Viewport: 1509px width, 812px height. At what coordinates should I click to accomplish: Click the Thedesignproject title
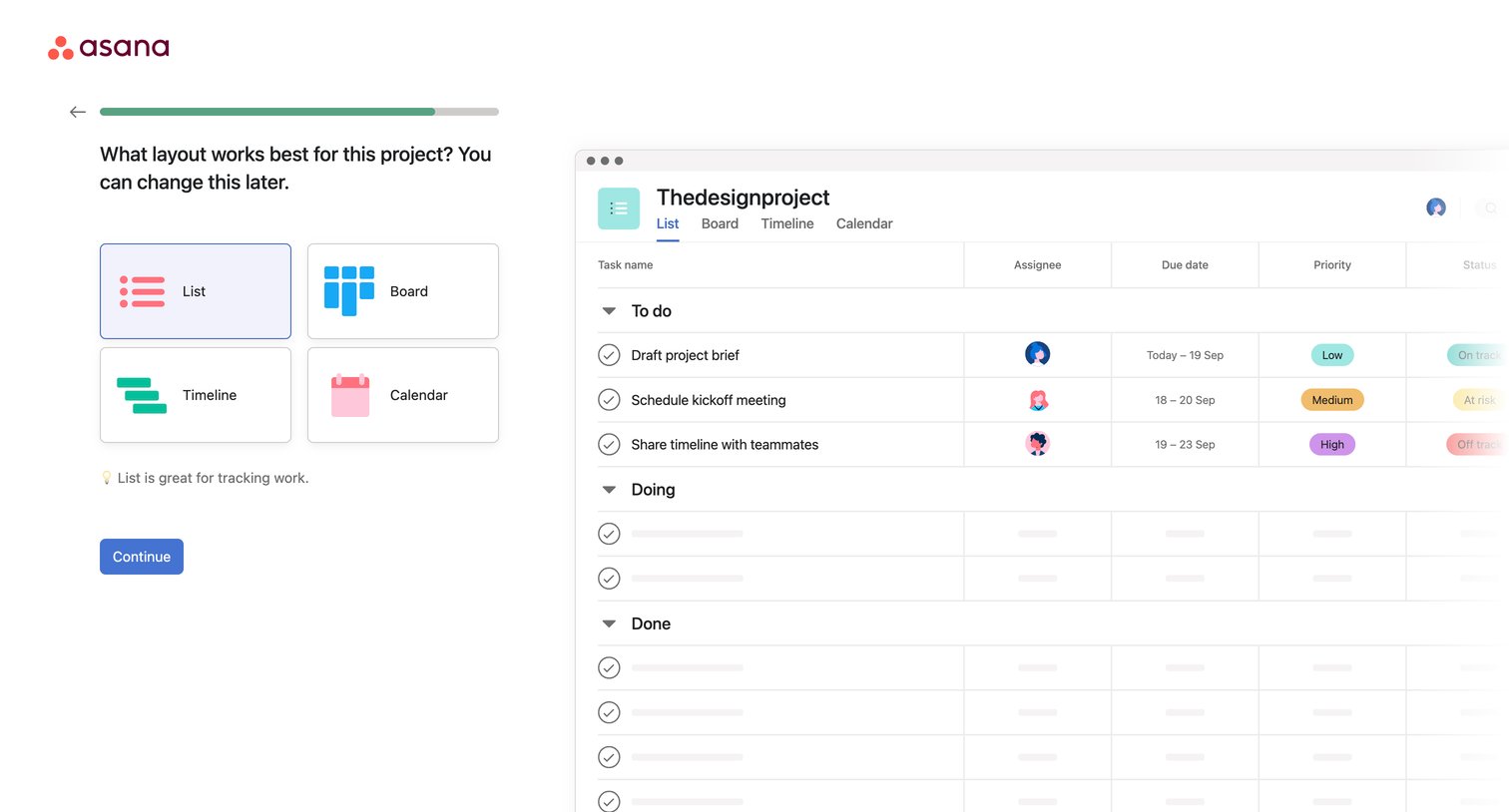coord(743,198)
